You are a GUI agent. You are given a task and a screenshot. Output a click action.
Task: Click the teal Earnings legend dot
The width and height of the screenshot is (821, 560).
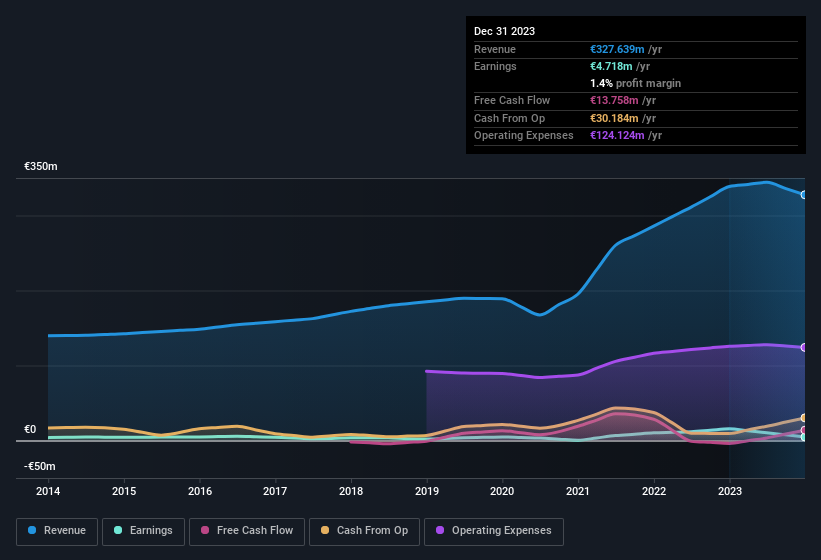click(119, 531)
